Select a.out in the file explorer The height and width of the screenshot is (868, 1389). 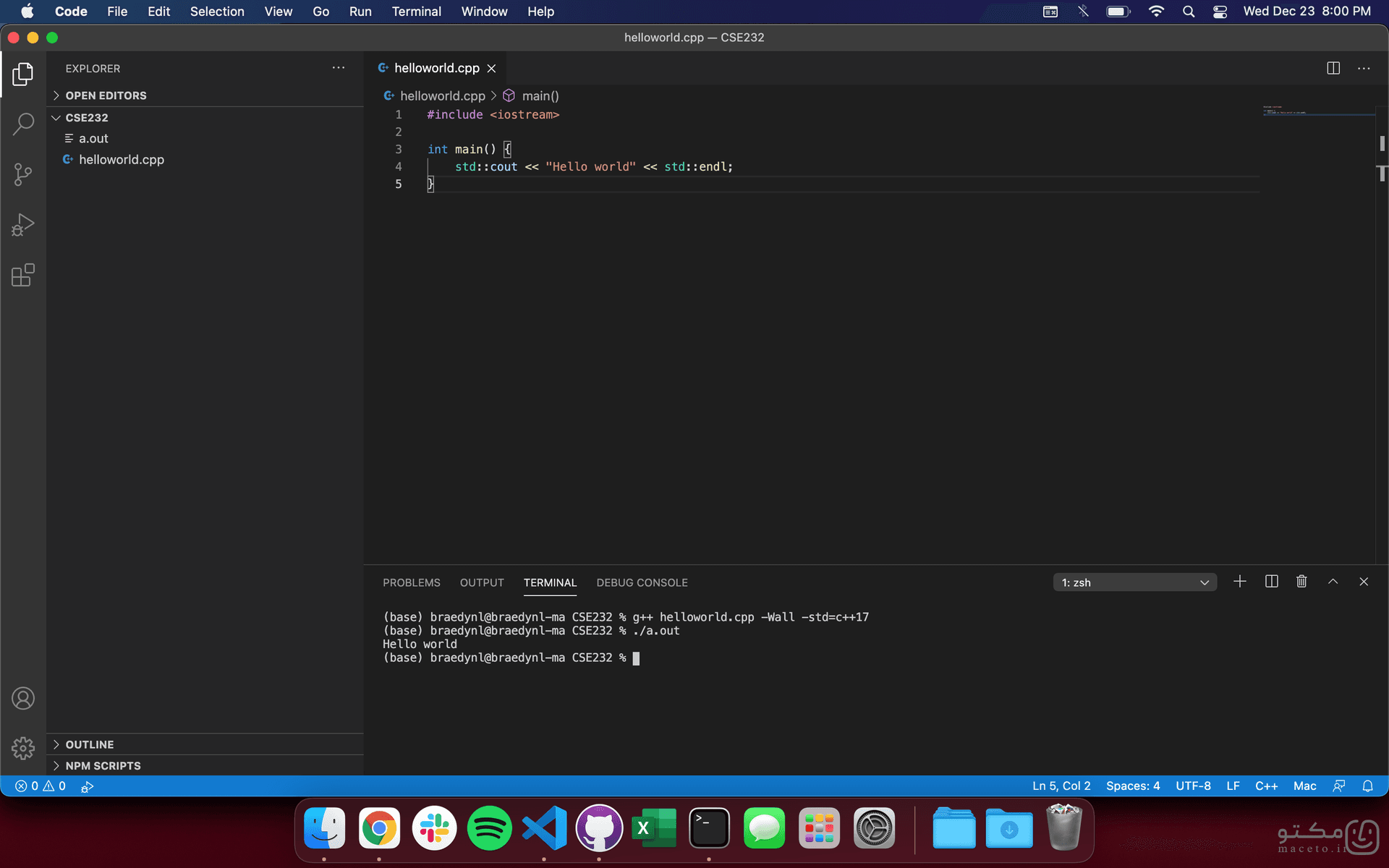205,138
